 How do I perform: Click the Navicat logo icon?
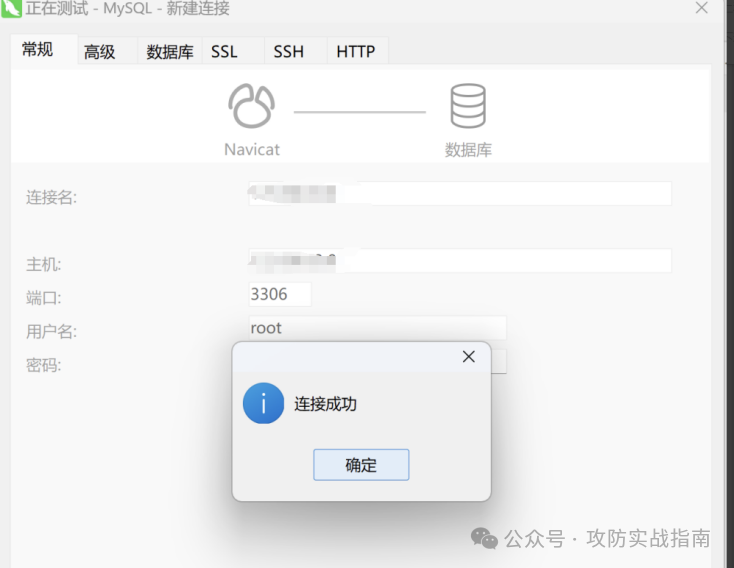coord(251,106)
